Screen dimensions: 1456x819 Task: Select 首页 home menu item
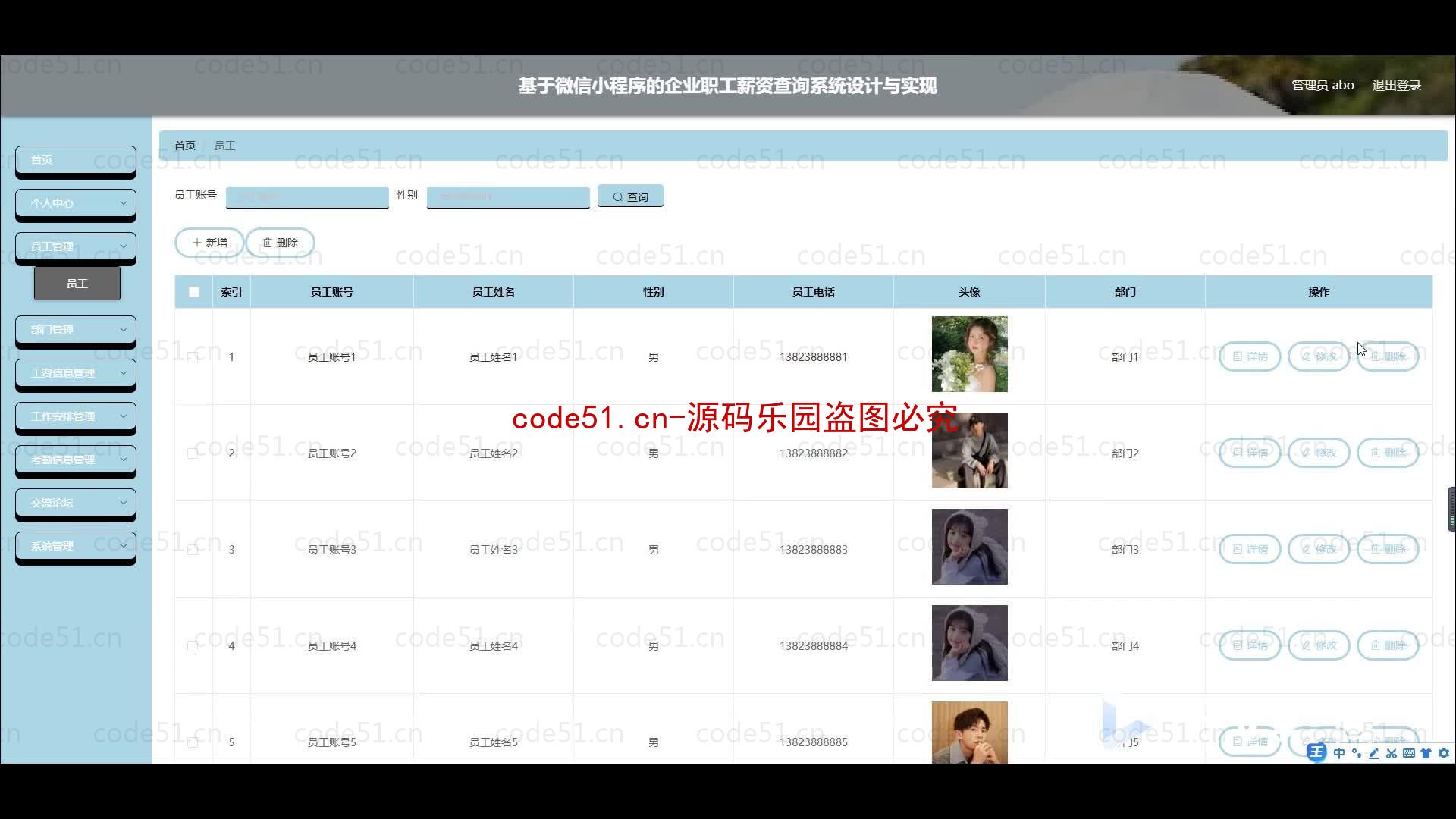[75, 159]
